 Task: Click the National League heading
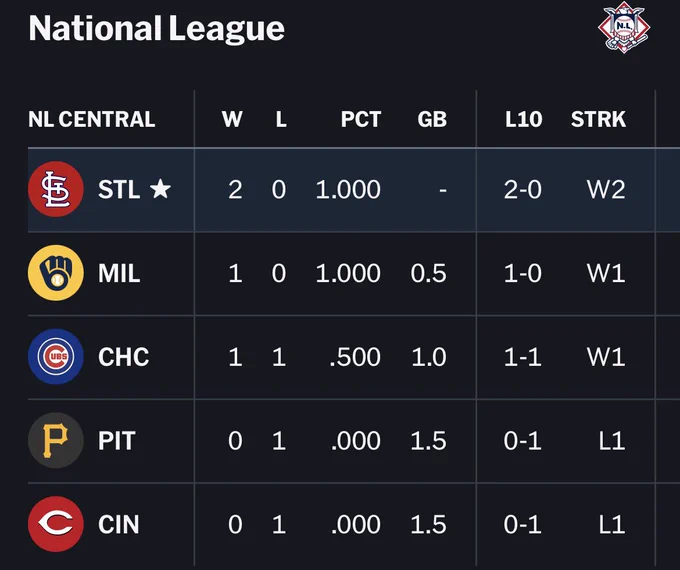coord(157,29)
